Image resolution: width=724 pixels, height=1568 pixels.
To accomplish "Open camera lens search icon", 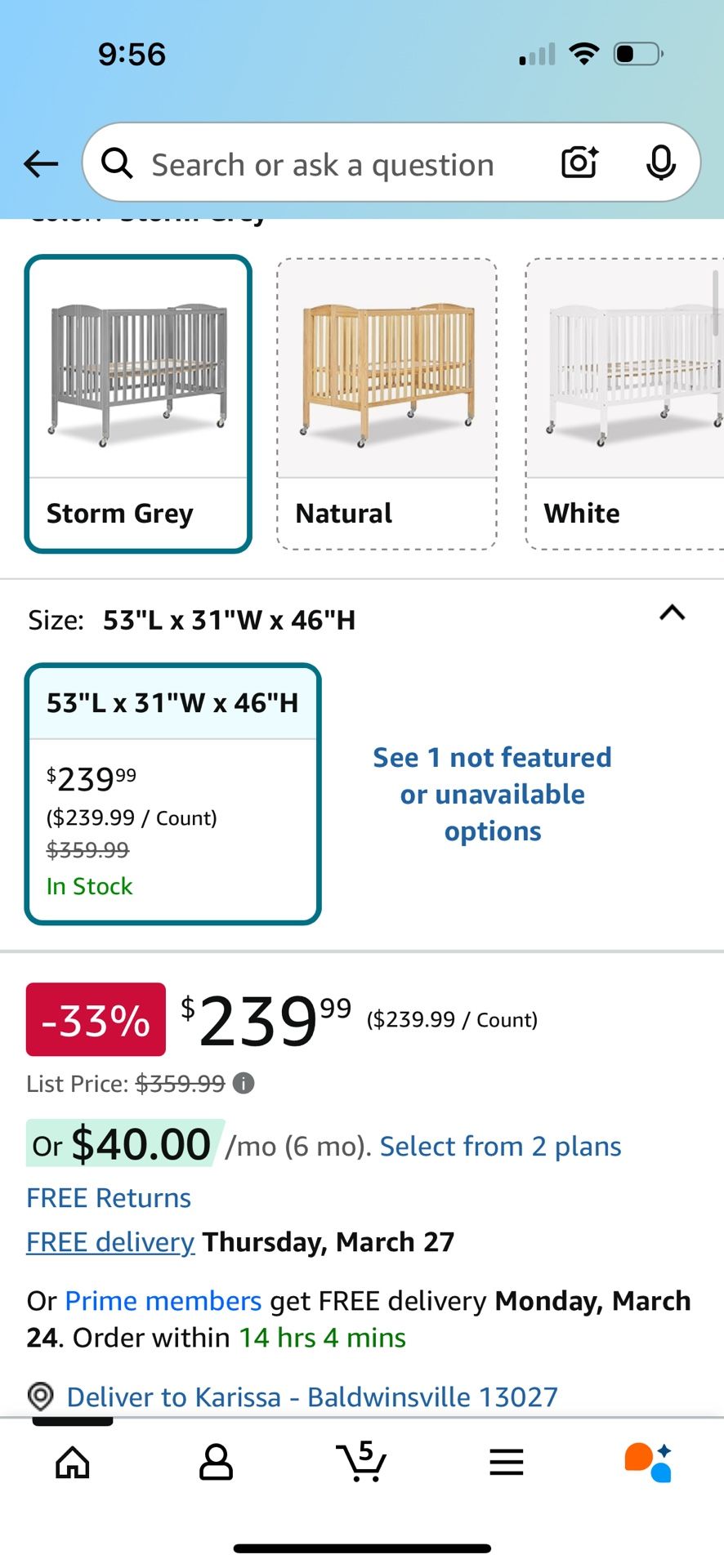I will (x=579, y=163).
